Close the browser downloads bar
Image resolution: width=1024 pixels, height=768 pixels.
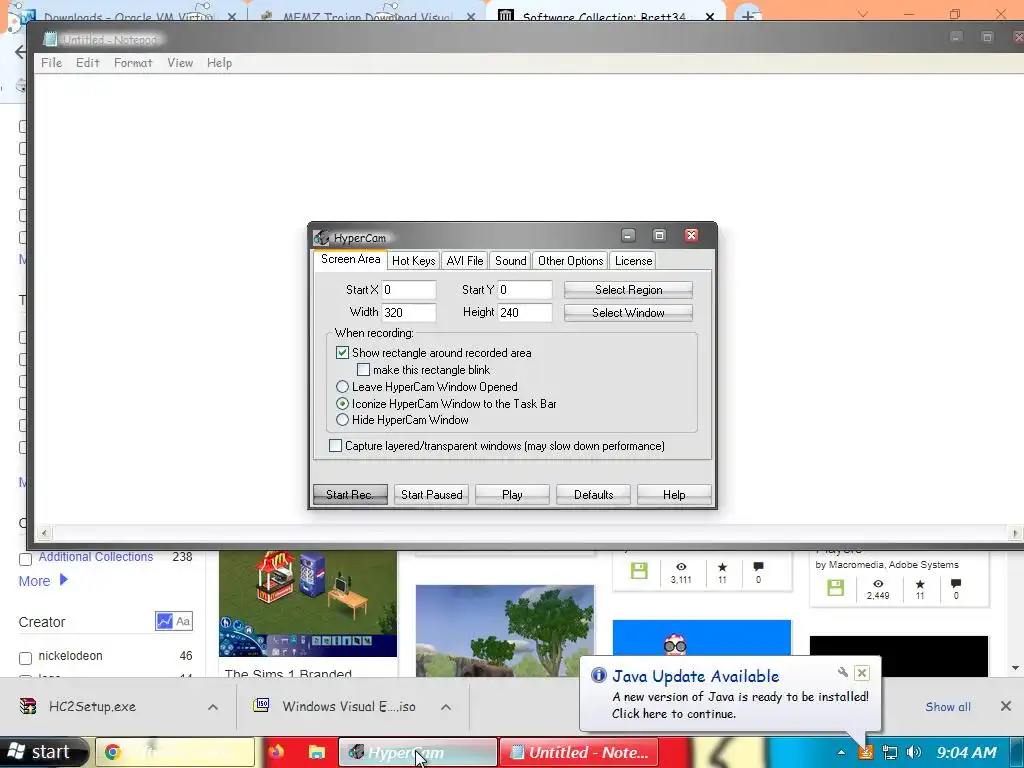coord(1006,706)
